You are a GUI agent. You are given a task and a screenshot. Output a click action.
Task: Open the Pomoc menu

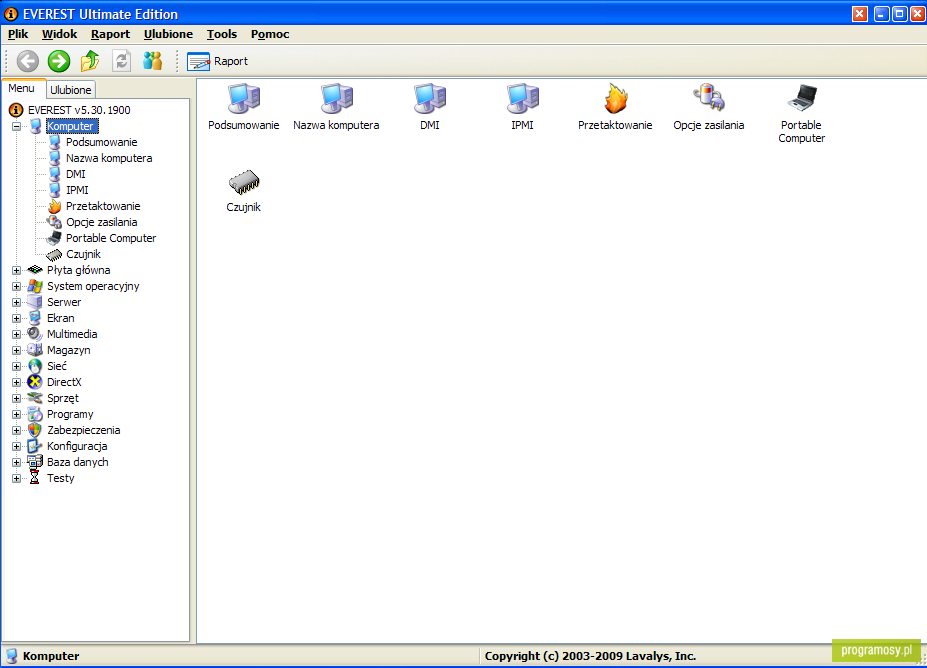point(270,34)
